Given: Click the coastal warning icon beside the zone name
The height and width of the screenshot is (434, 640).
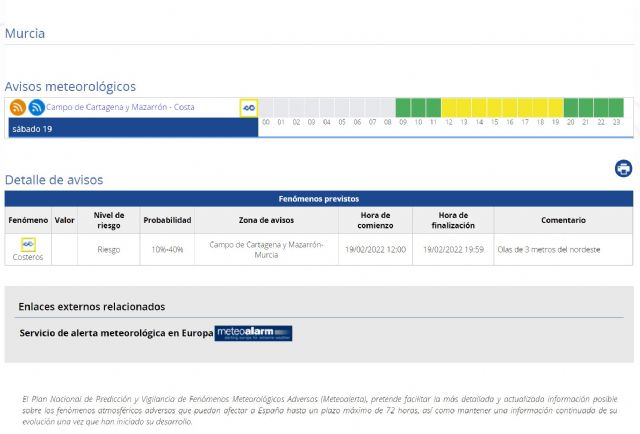Looking at the screenshot, I should 249,107.
